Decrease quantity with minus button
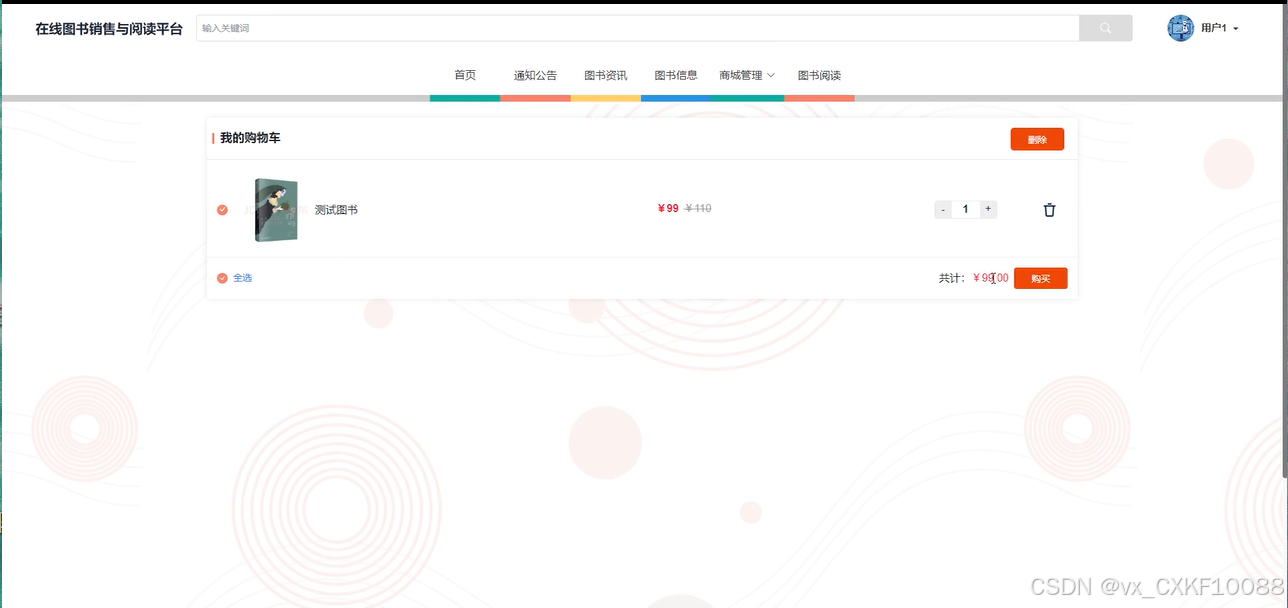The width and height of the screenshot is (1288, 608). tap(943, 209)
